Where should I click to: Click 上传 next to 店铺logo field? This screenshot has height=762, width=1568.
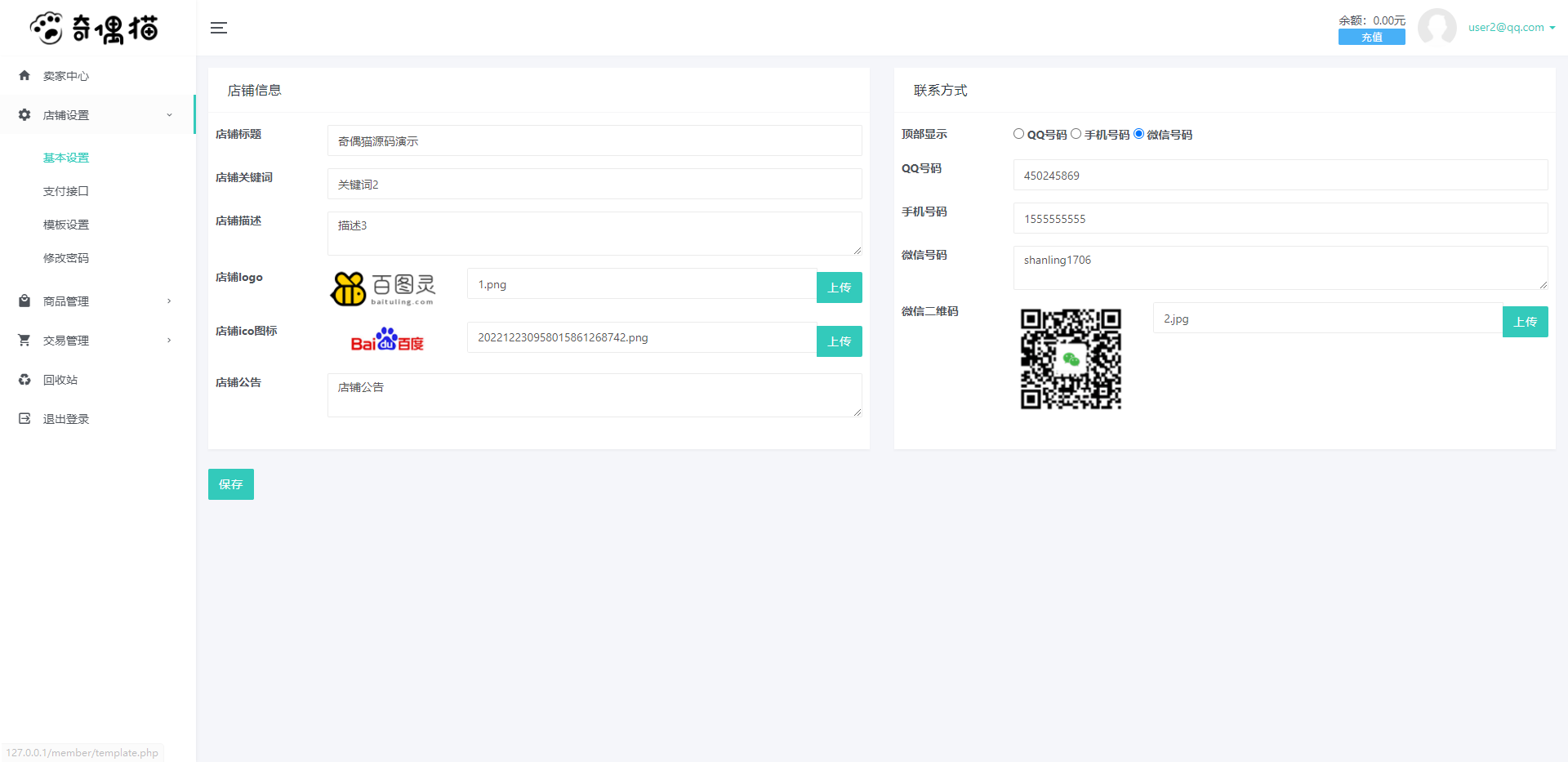840,287
